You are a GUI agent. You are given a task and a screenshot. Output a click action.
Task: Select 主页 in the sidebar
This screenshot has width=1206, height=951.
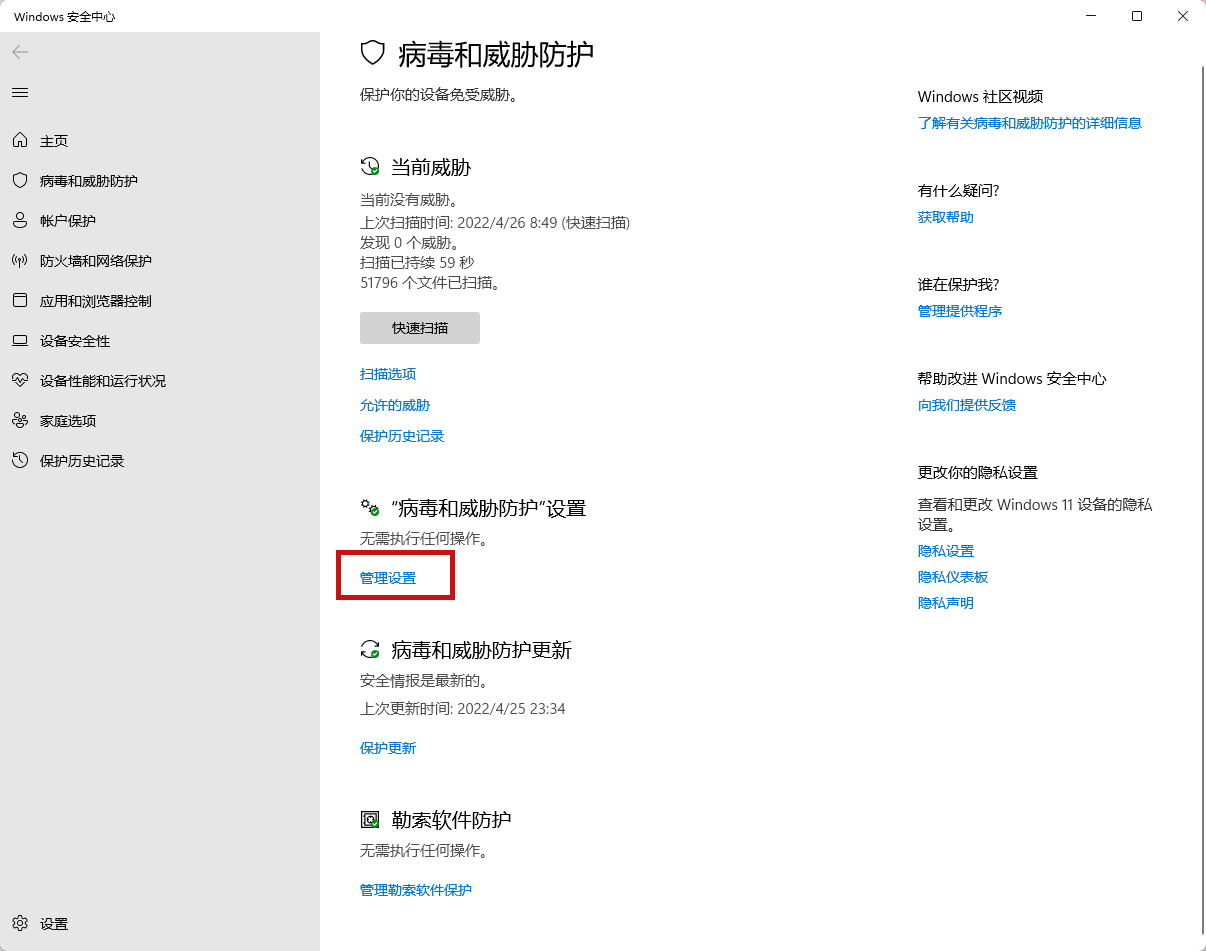pyautogui.click(x=54, y=141)
